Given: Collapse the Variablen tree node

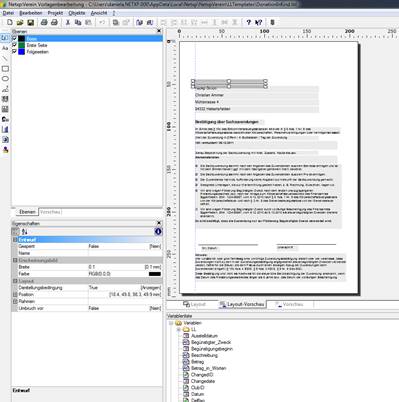Looking at the screenshot, I should 171,323.
